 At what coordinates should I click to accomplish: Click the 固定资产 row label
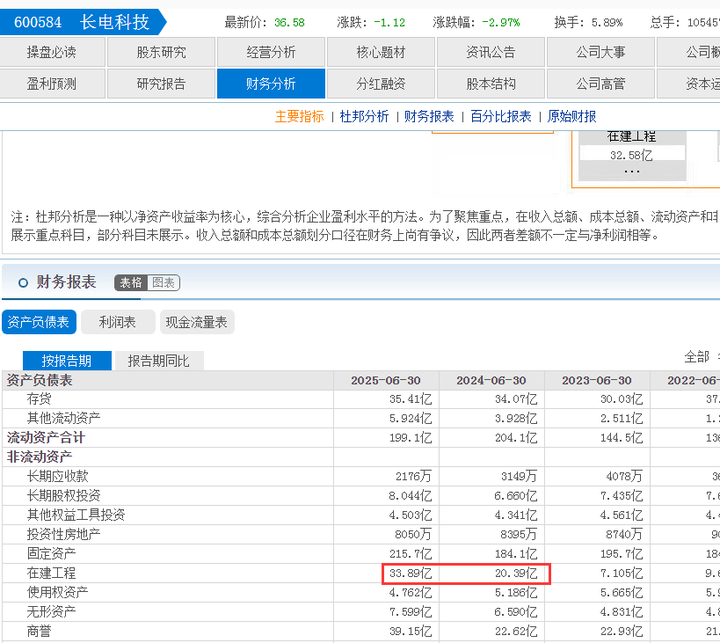[51, 553]
